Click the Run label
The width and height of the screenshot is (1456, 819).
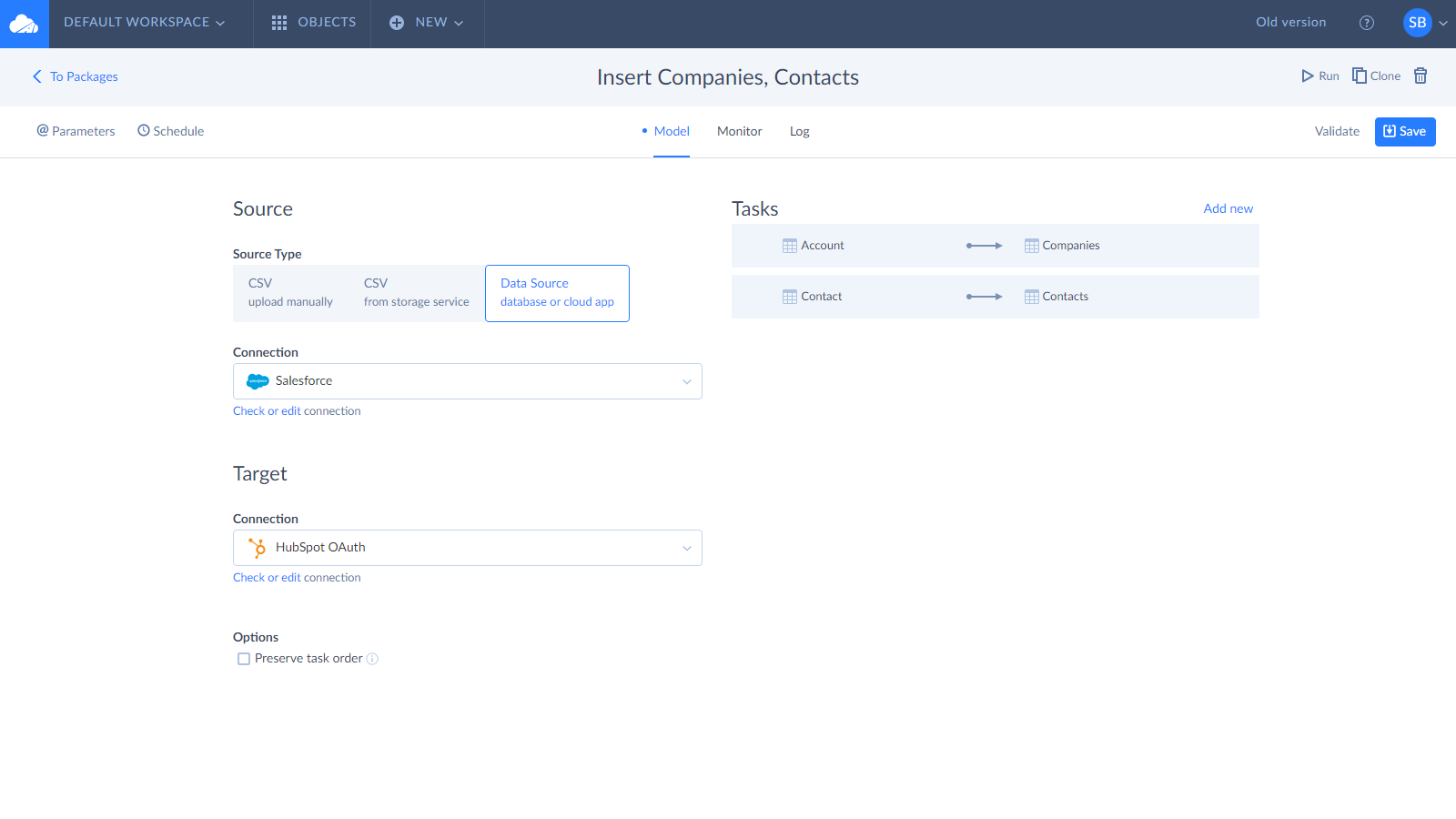1329,76
